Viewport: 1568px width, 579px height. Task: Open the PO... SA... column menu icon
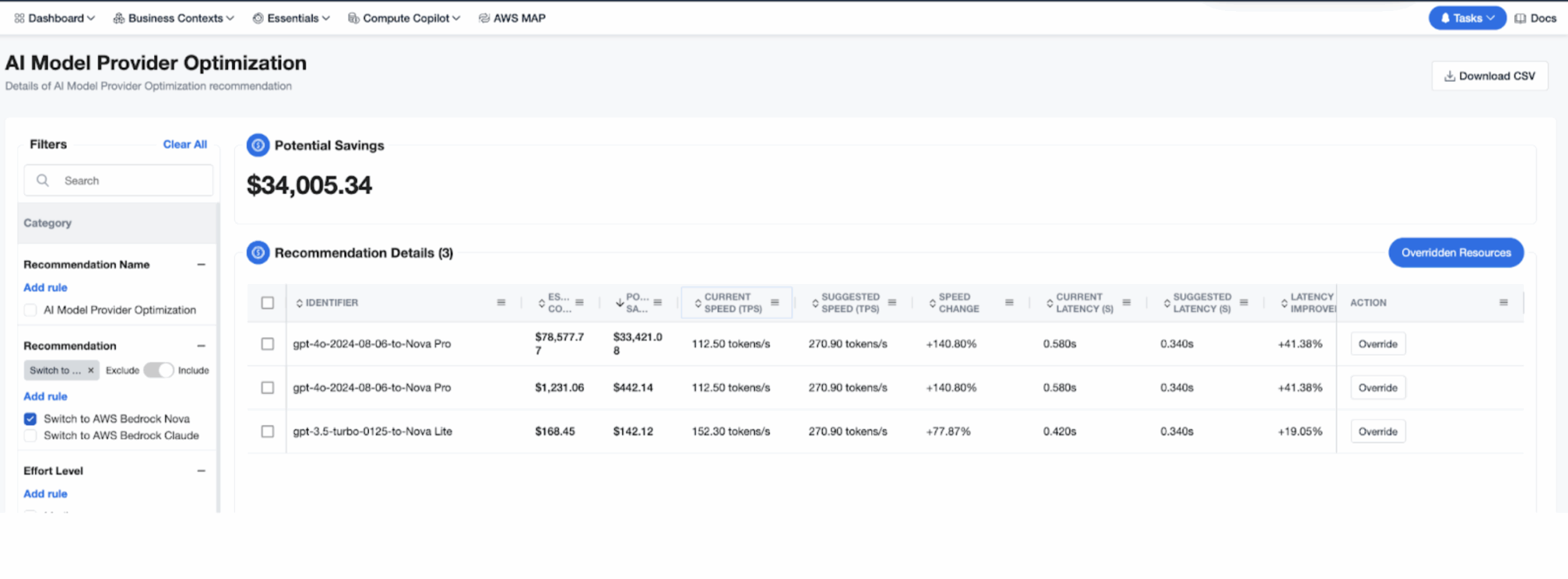658,303
